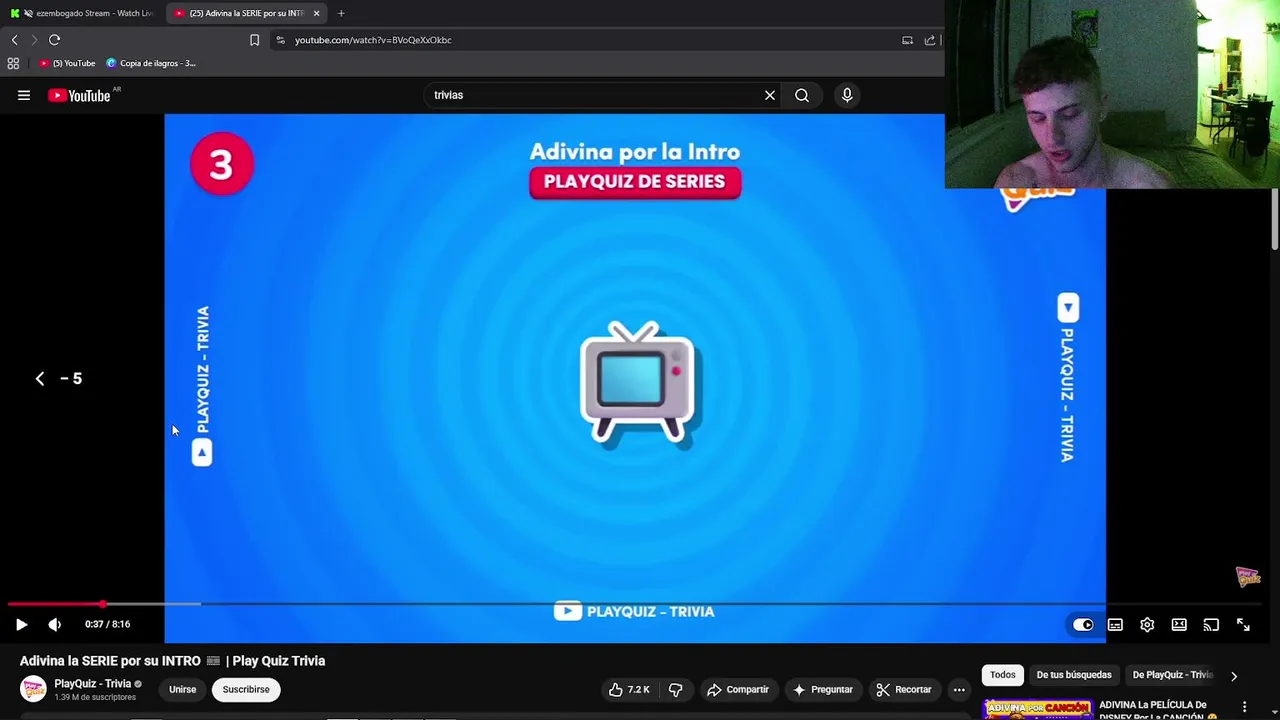This screenshot has width=1280, height=720.
Task: Dislike the video
Action: pos(676,689)
